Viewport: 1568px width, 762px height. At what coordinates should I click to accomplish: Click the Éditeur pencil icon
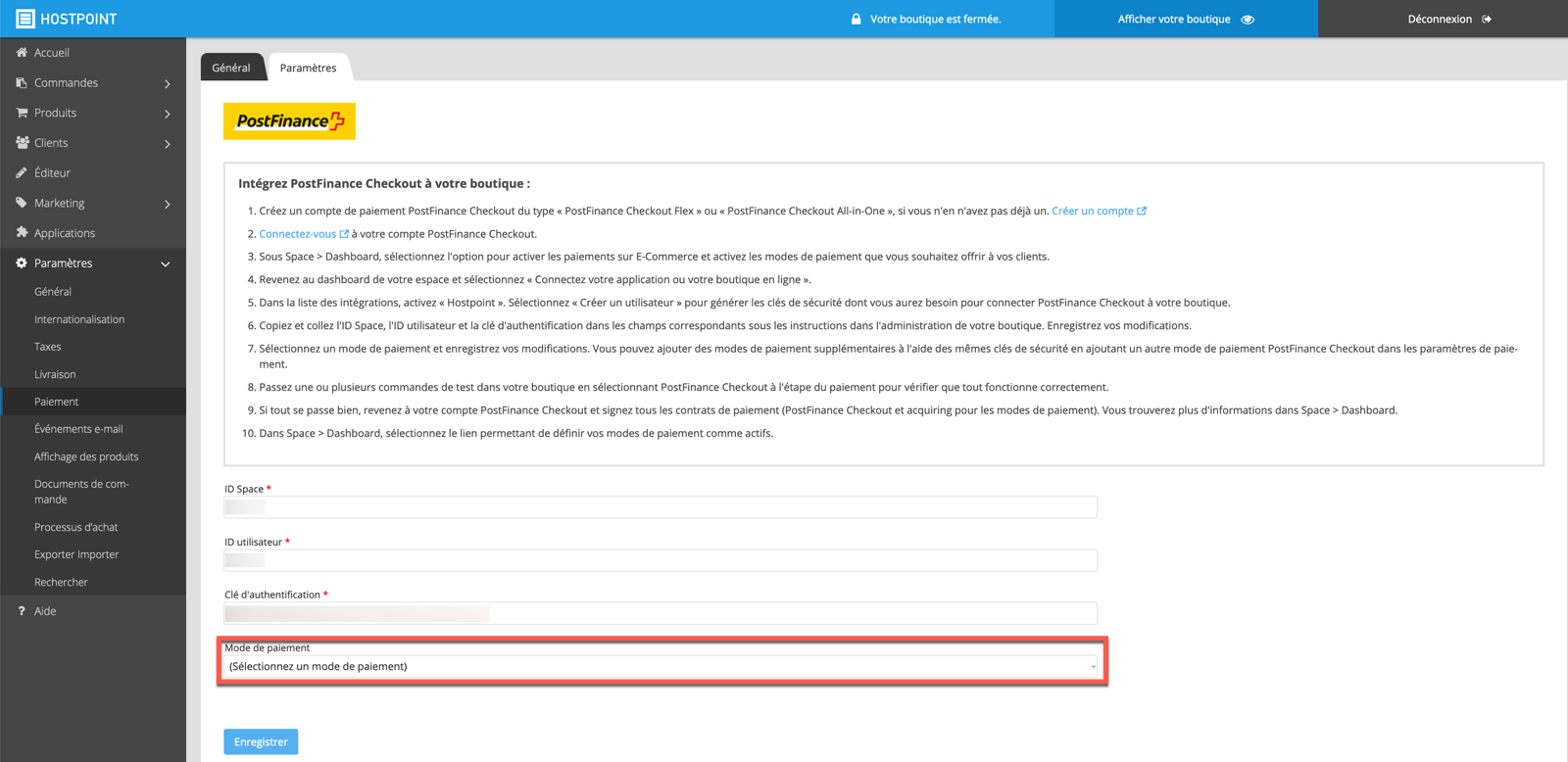22,173
